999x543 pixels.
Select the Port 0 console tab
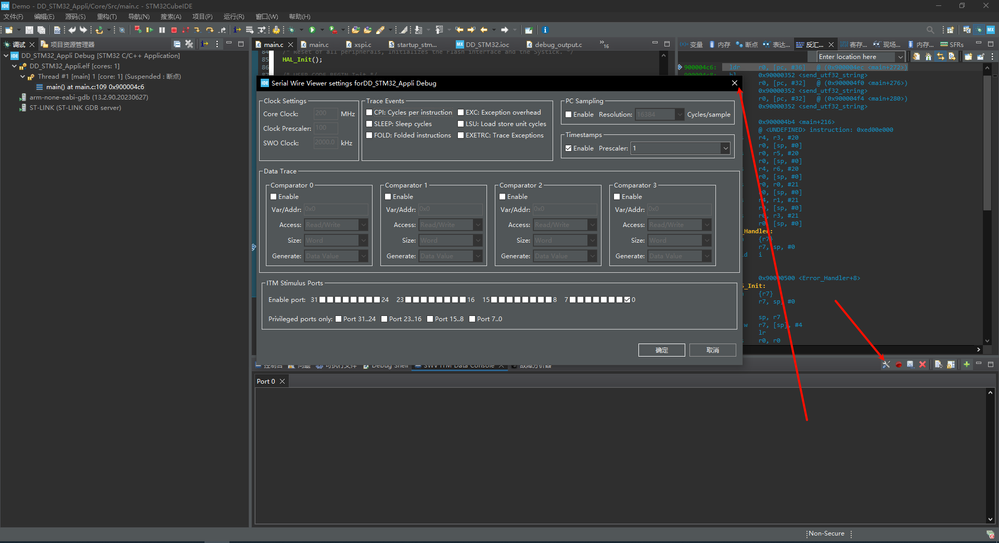point(266,381)
